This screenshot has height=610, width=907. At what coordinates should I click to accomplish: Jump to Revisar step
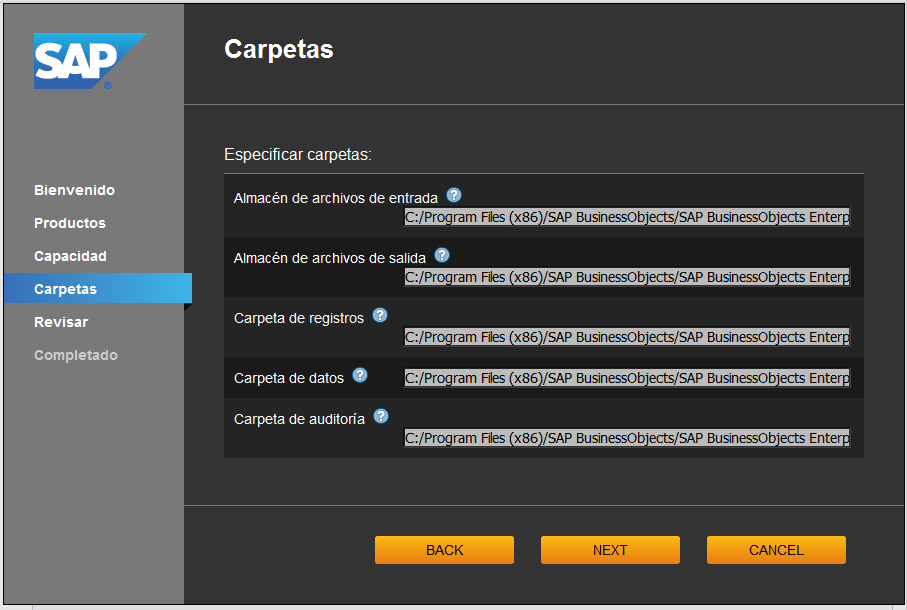61,322
